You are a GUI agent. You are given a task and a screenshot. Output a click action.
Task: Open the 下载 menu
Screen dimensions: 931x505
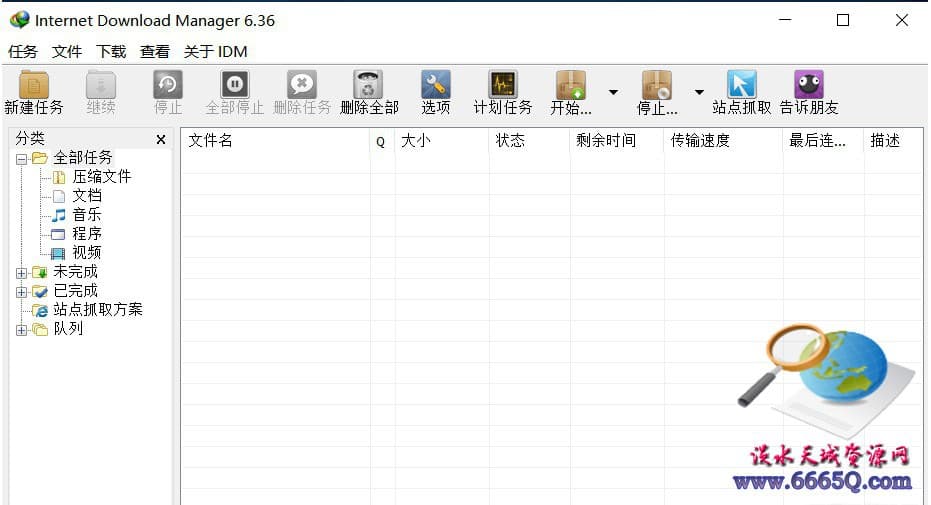(x=111, y=52)
